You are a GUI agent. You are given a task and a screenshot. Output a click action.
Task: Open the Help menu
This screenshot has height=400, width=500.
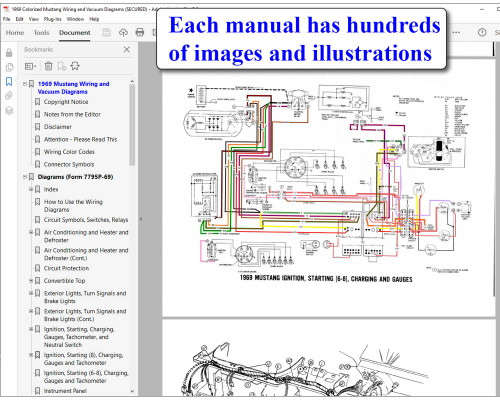tap(94, 19)
